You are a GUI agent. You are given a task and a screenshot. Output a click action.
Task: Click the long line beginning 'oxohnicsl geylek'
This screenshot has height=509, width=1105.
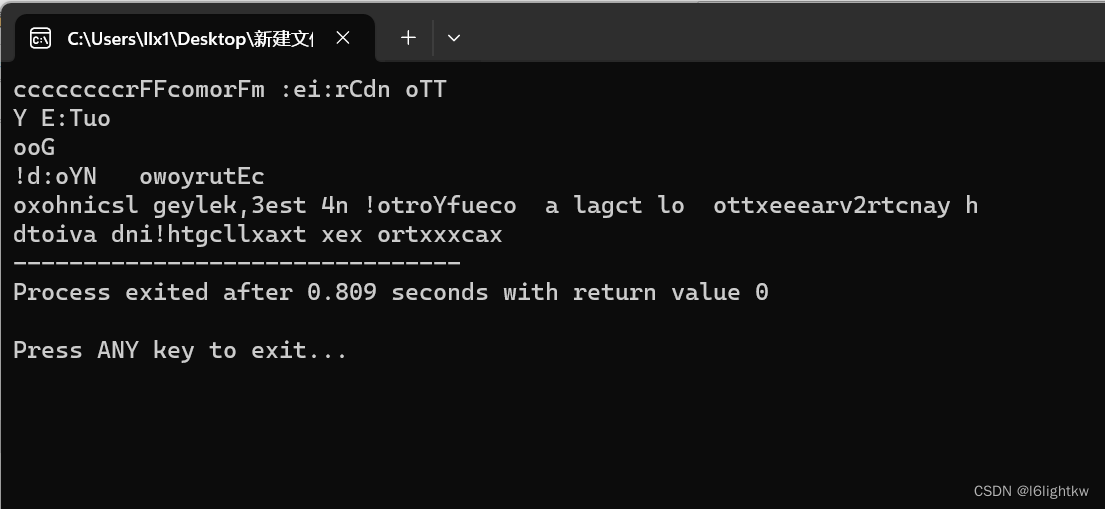[495, 205]
